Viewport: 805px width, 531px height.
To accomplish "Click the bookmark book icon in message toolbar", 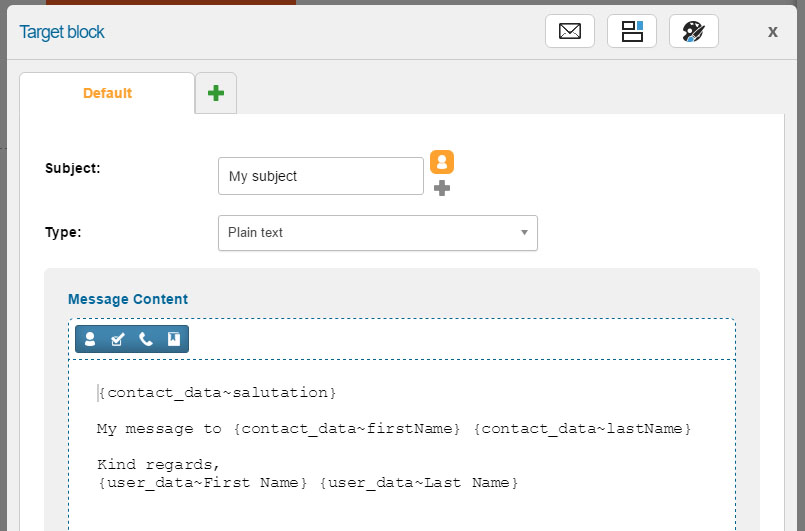I will 173,340.
